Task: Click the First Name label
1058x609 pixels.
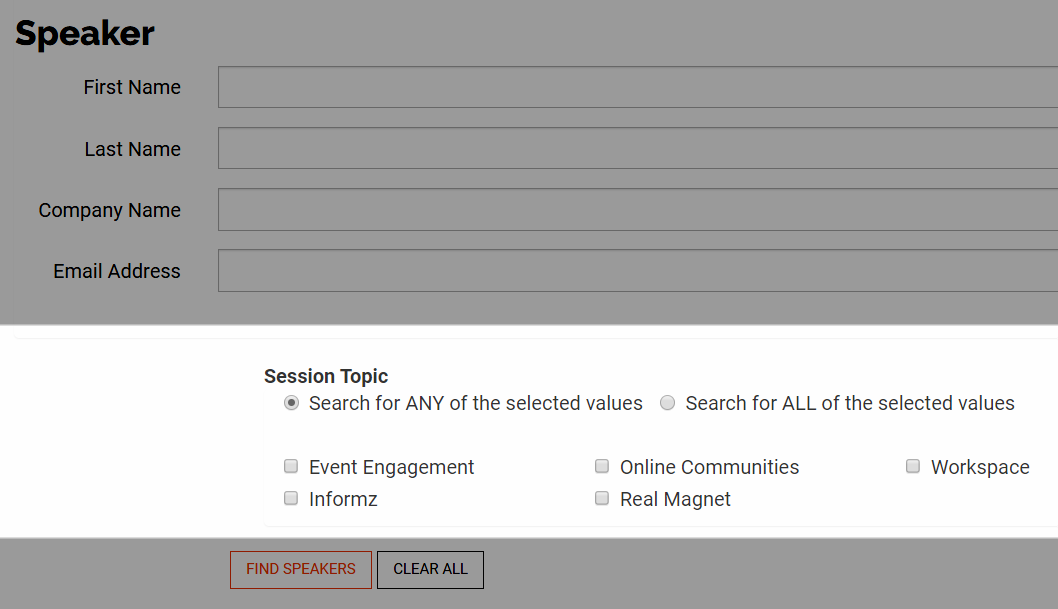Action: point(132,88)
